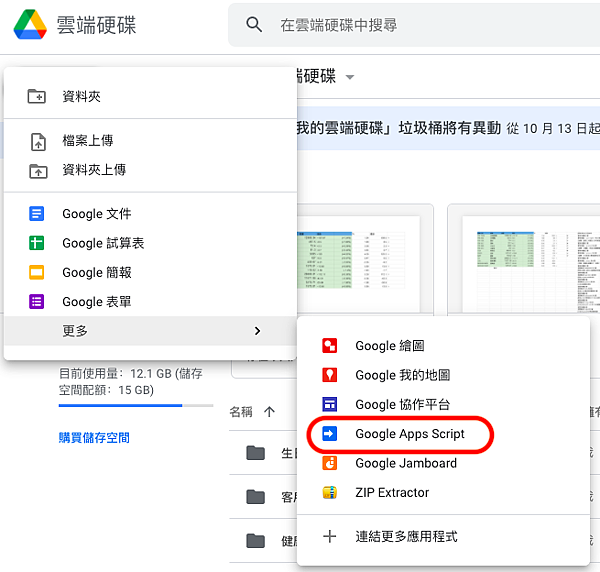Select 檔案上傳 from the menu

tap(88, 141)
